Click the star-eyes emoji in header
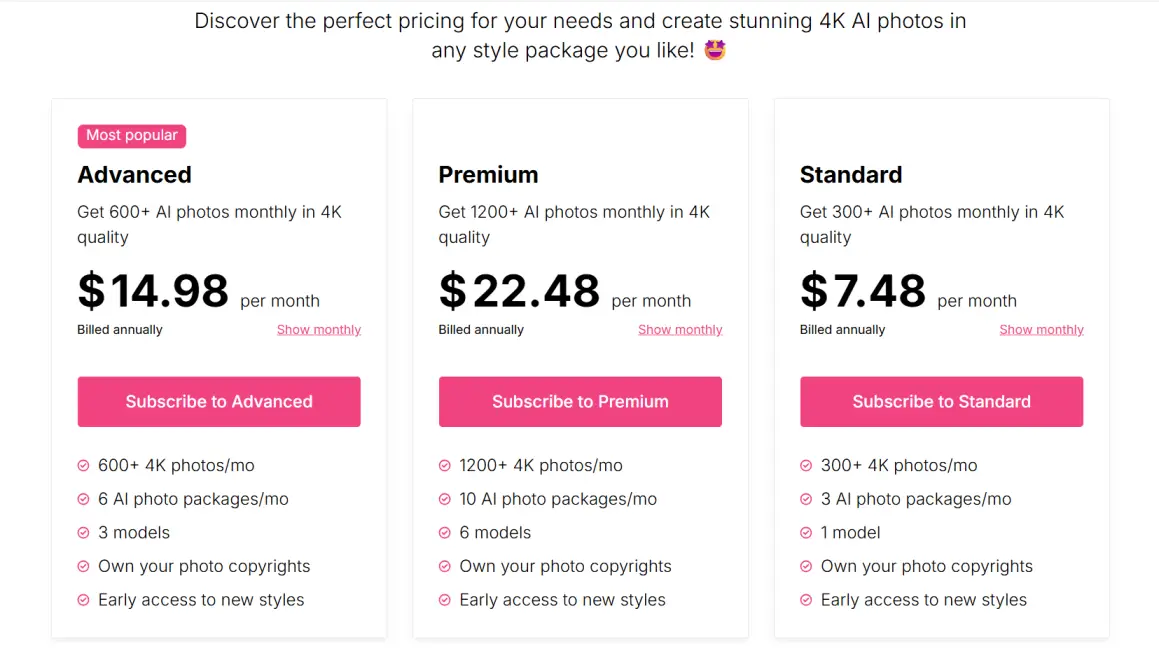1159x651 pixels. click(x=715, y=50)
